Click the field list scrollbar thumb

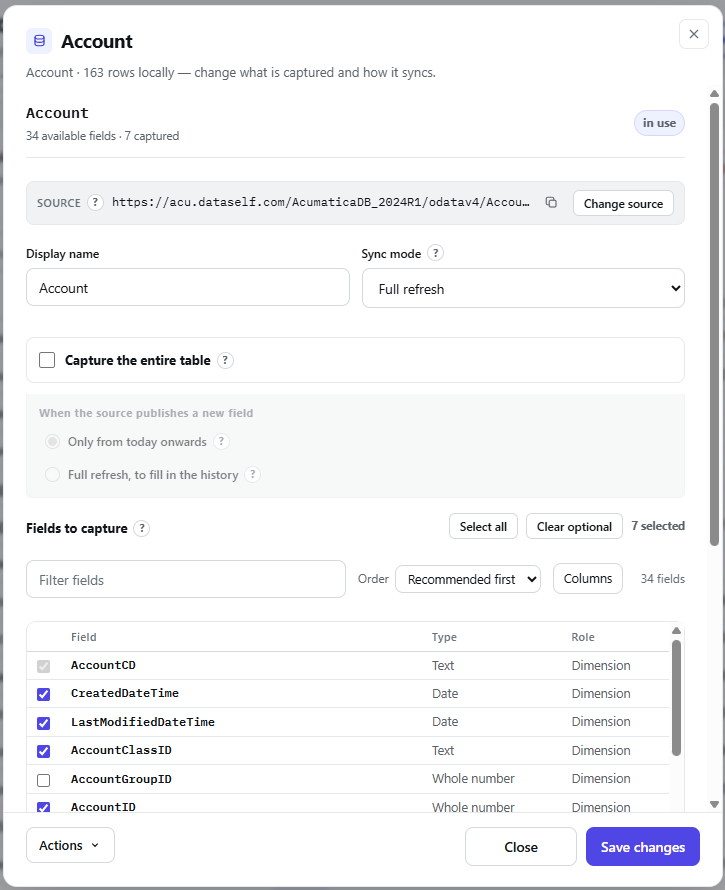pyautogui.click(x=676, y=698)
